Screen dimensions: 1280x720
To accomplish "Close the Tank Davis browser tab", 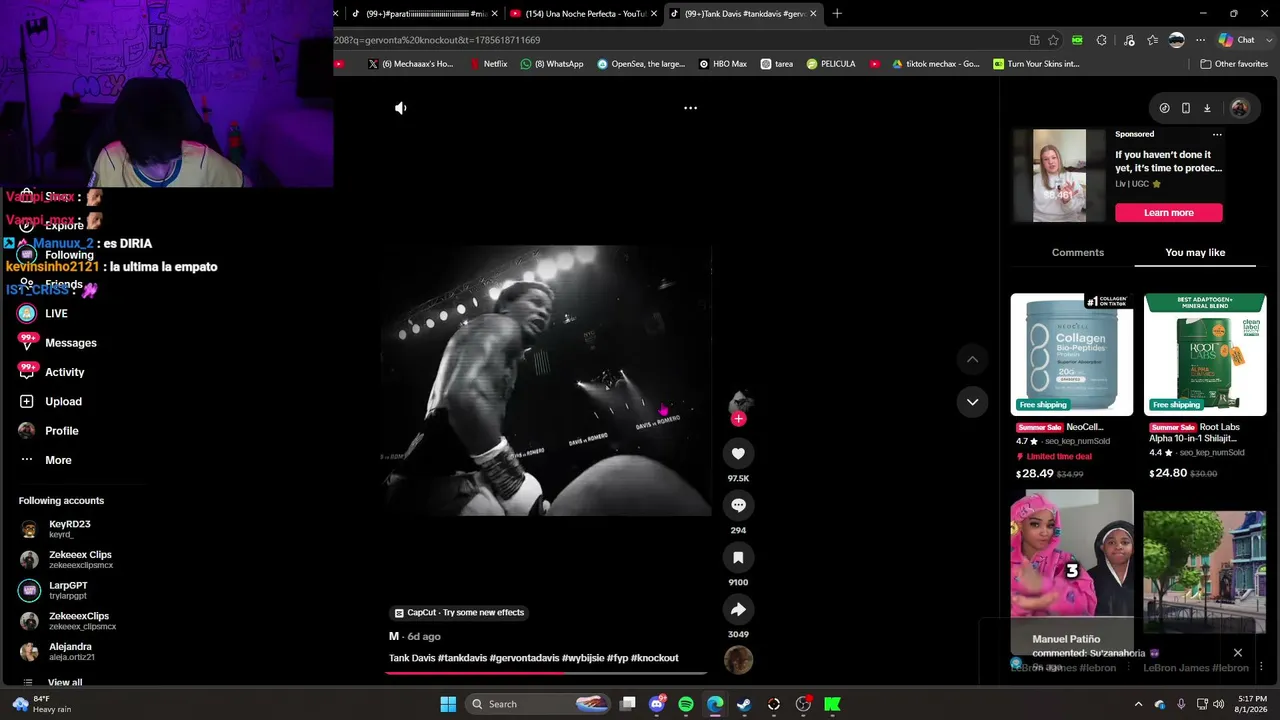I will click(813, 14).
